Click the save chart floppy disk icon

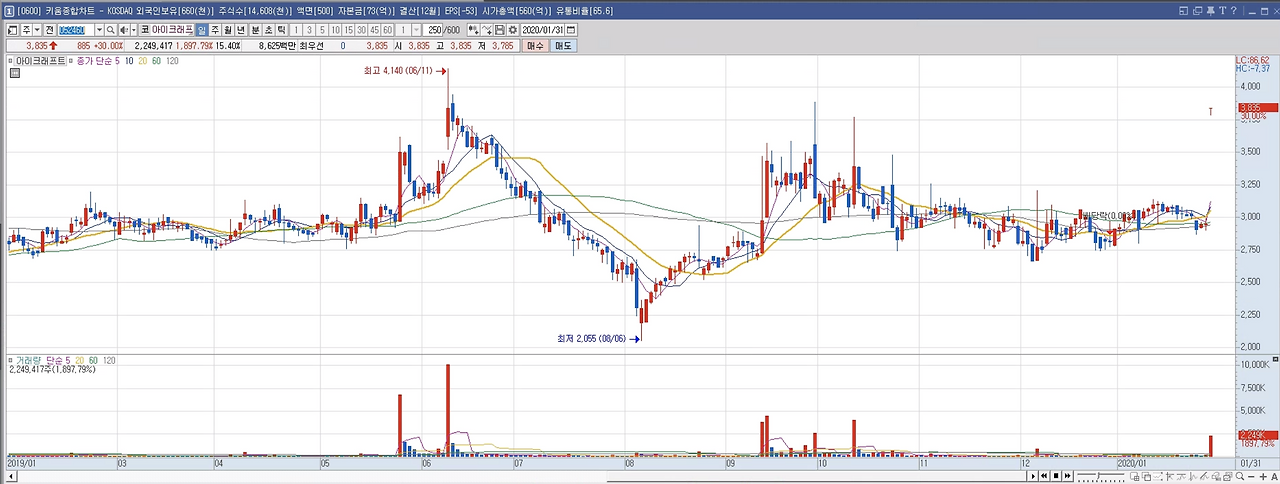click(x=498, y=30)
